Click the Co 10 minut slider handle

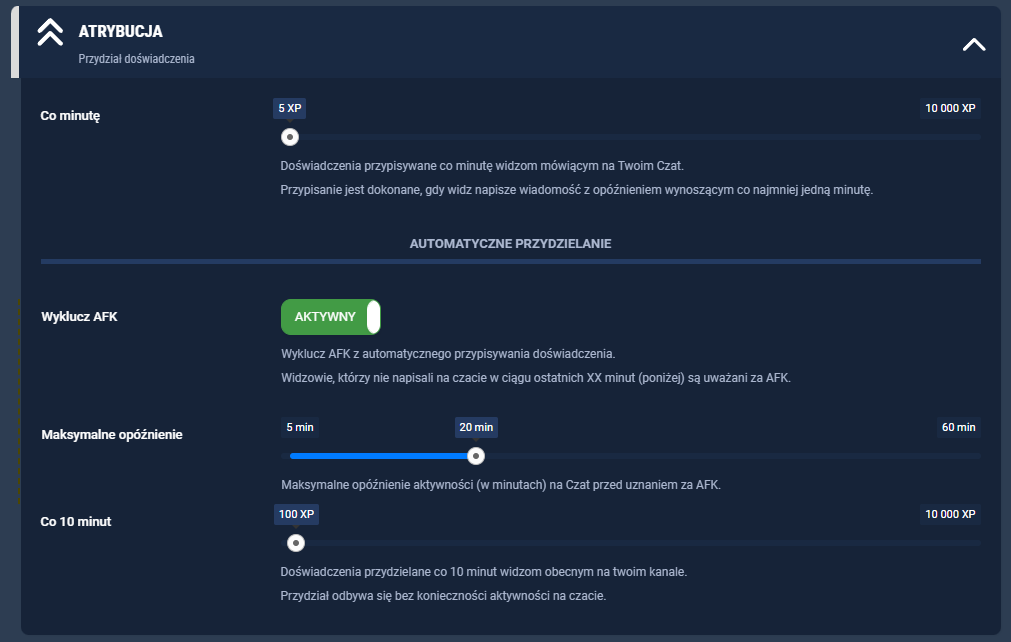click(x=295, y=543)
